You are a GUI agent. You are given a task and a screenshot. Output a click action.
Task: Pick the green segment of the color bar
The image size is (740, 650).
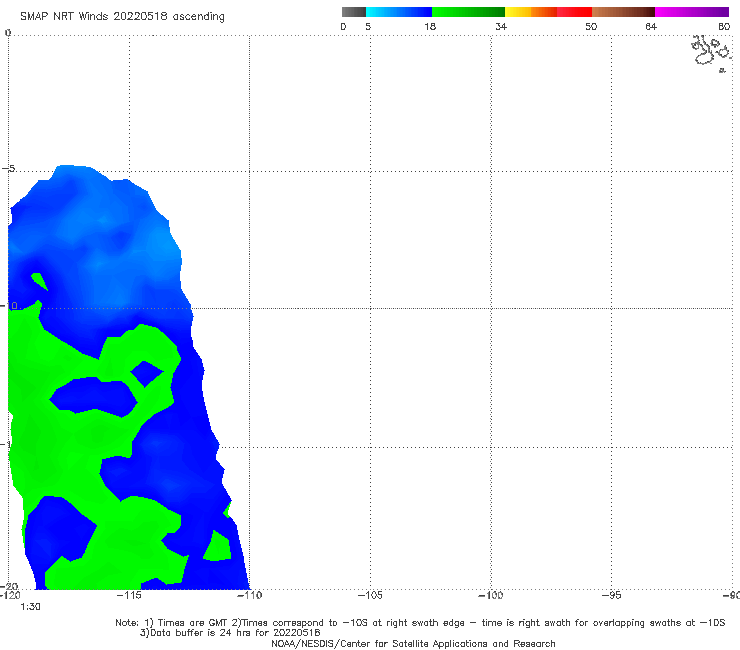[468, 12]
